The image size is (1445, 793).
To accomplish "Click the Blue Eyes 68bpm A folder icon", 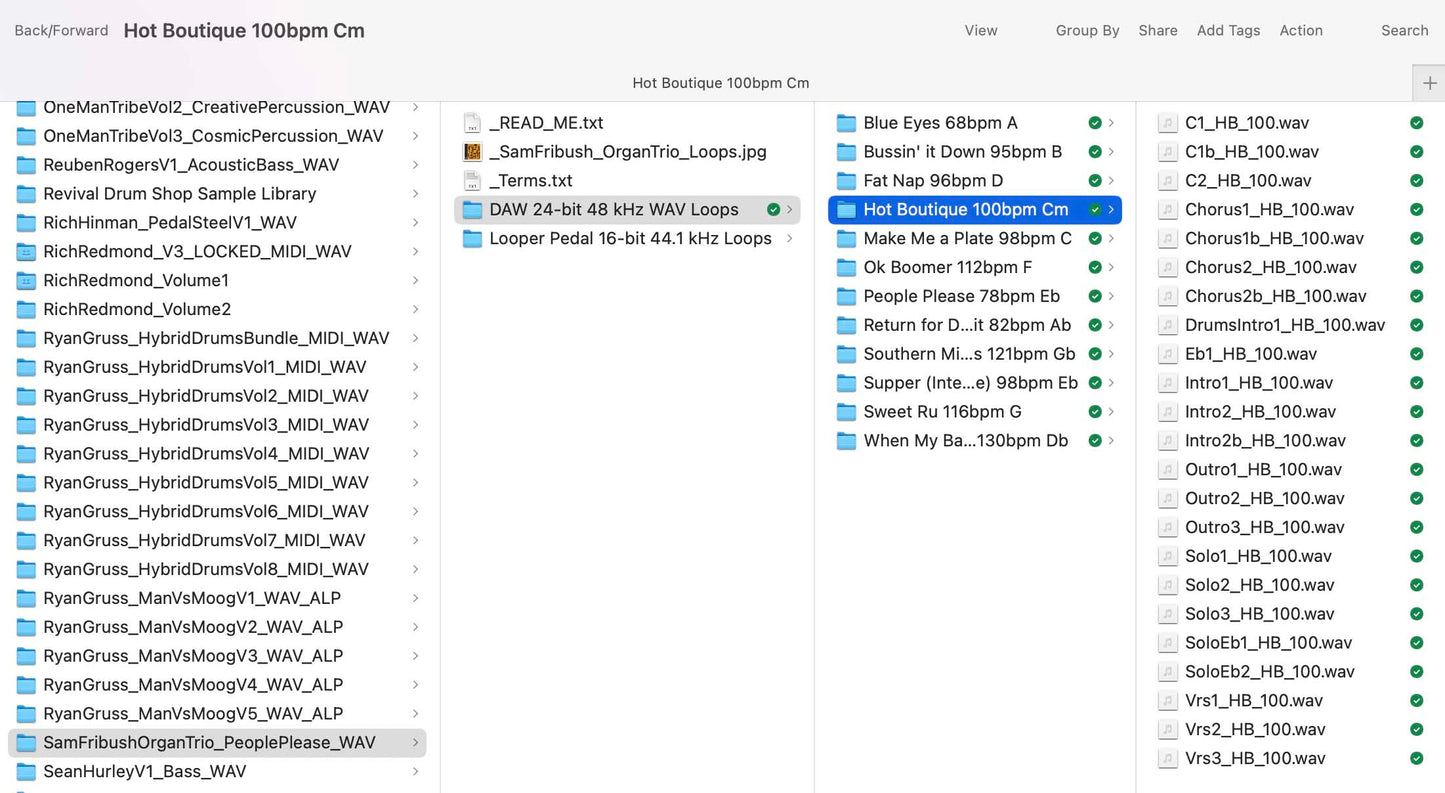I will coord(847,123).
